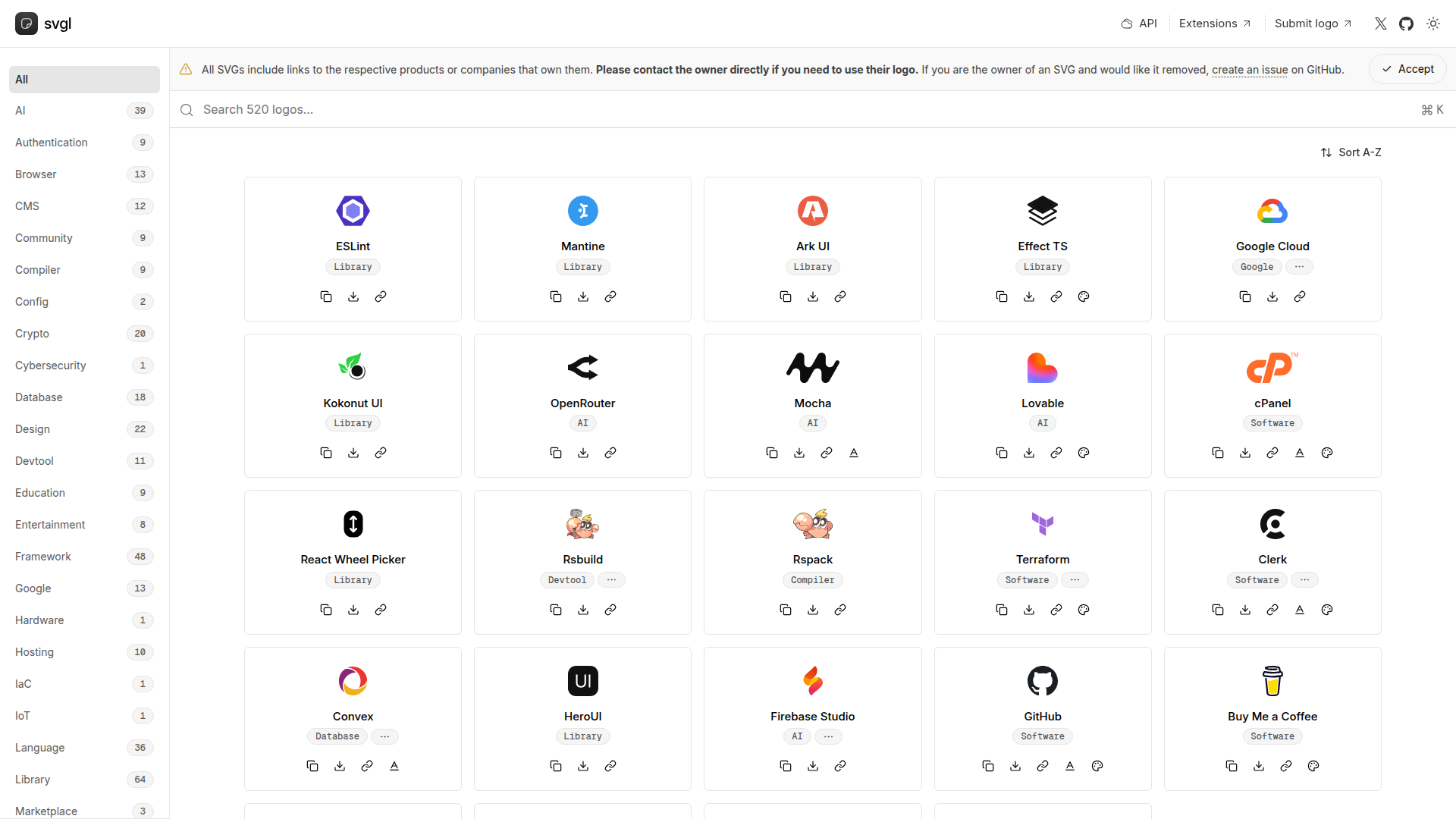Viewport: 1456px width, 819px height.
Task: Toggle GitHub wordmark icon
Action: (1070, 766)
